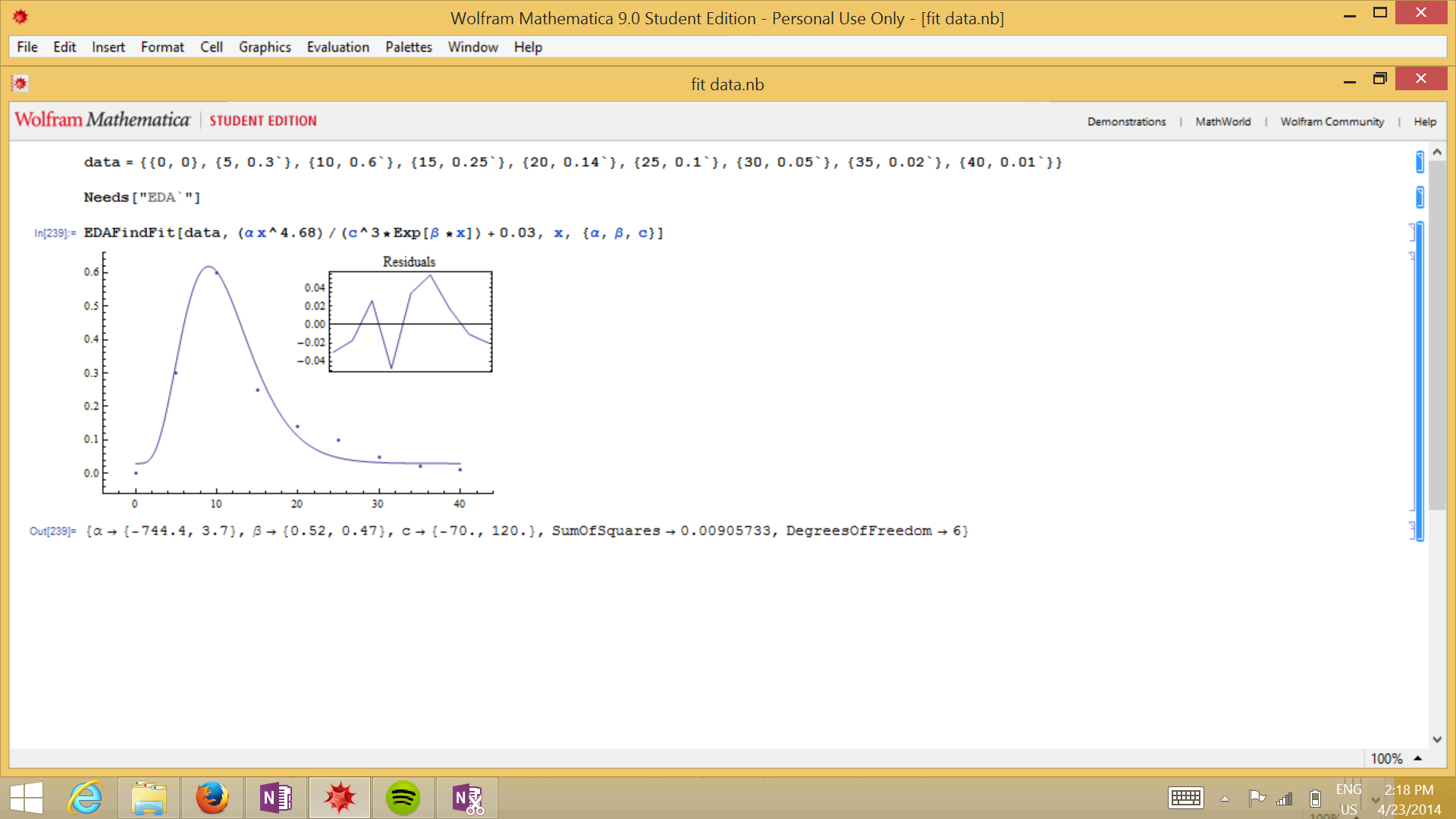
Task: Click the vertical scrollbar thumb
Action: click(1437, 335)
